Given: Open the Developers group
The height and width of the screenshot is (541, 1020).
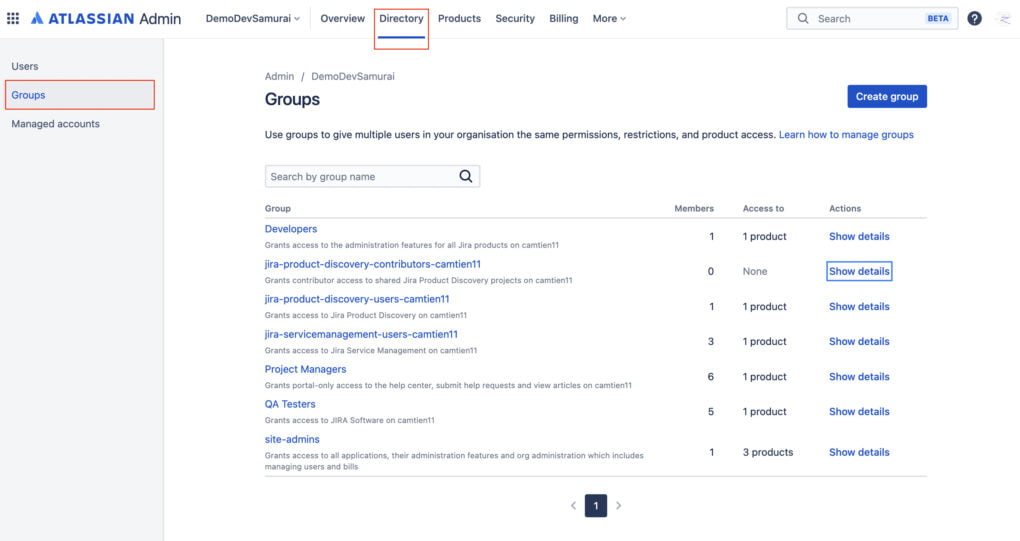Looking at the screenshot, I should (x=291, y=229).
